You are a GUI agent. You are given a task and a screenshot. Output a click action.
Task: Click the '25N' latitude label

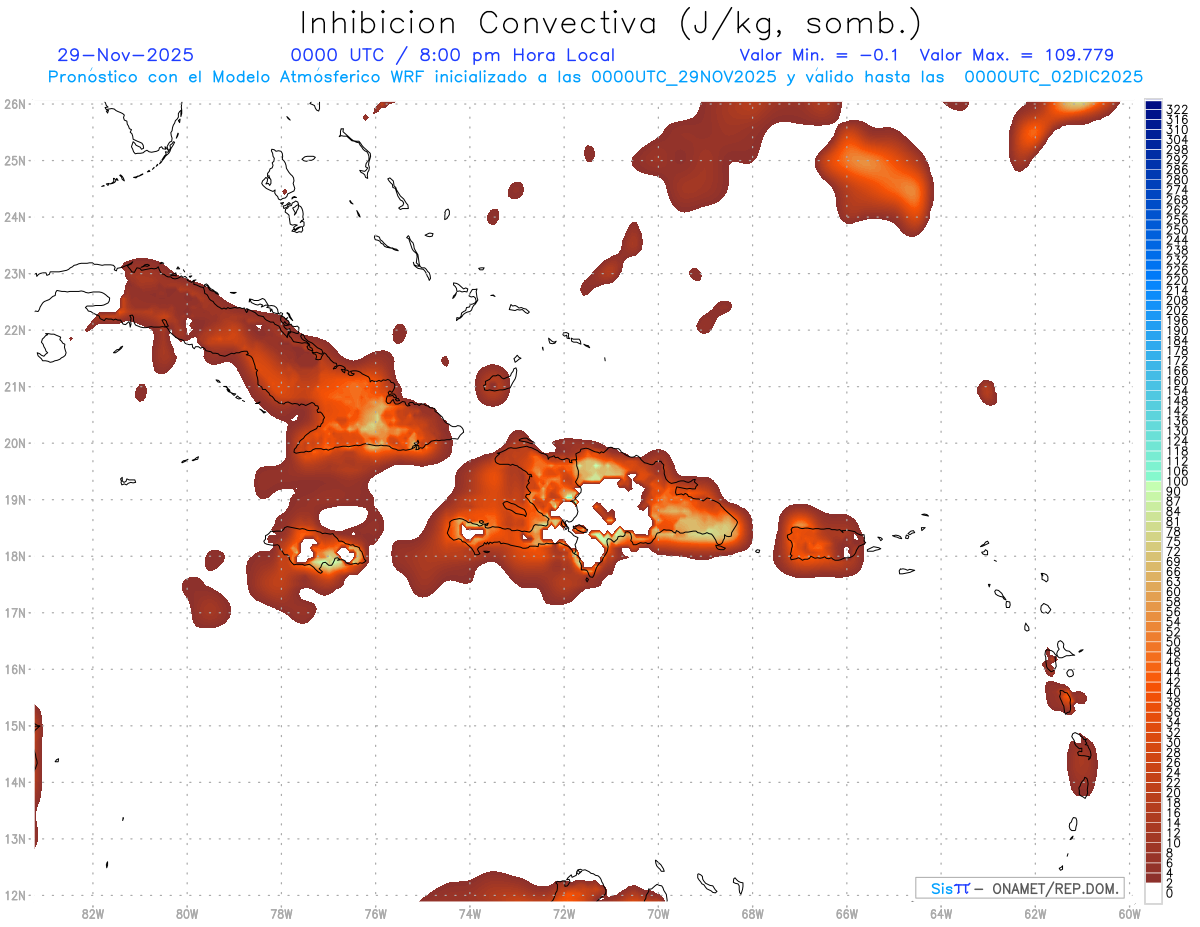tap(15, 160)
